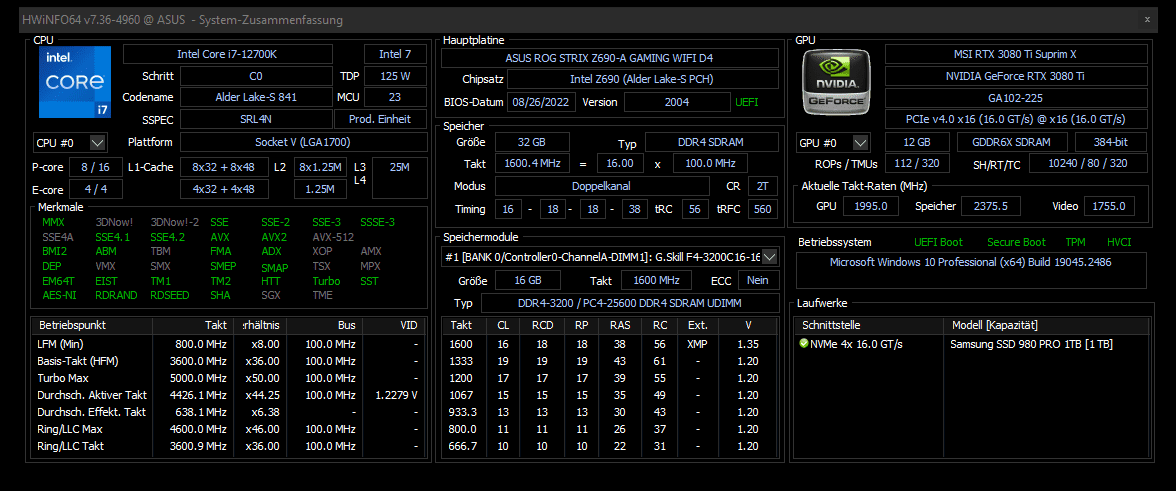Screen dimensions: 1176x491
Task: Select the TDP 125 W value
Action: [x=395, y=76]
